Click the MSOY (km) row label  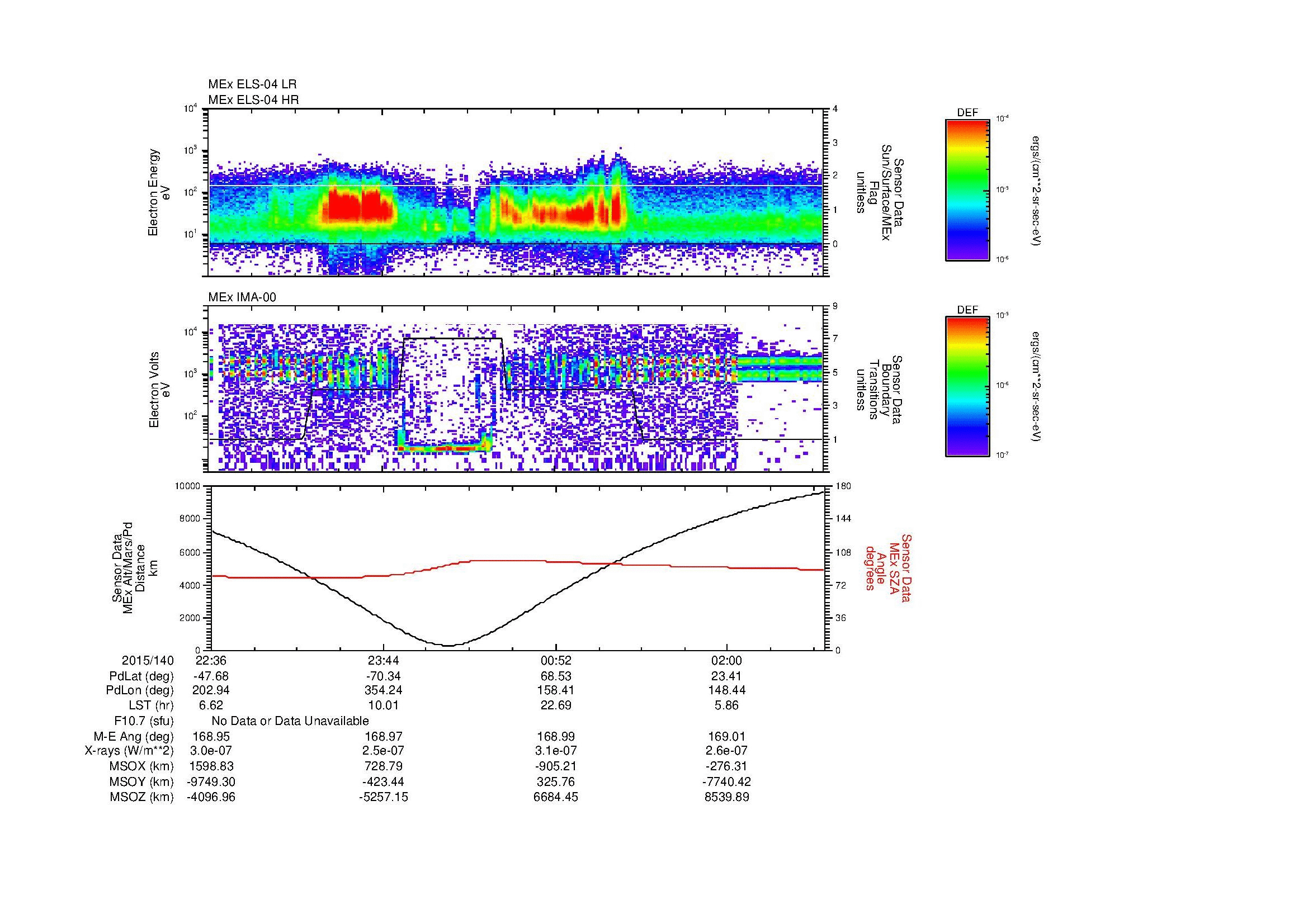(x=141, y=782)
